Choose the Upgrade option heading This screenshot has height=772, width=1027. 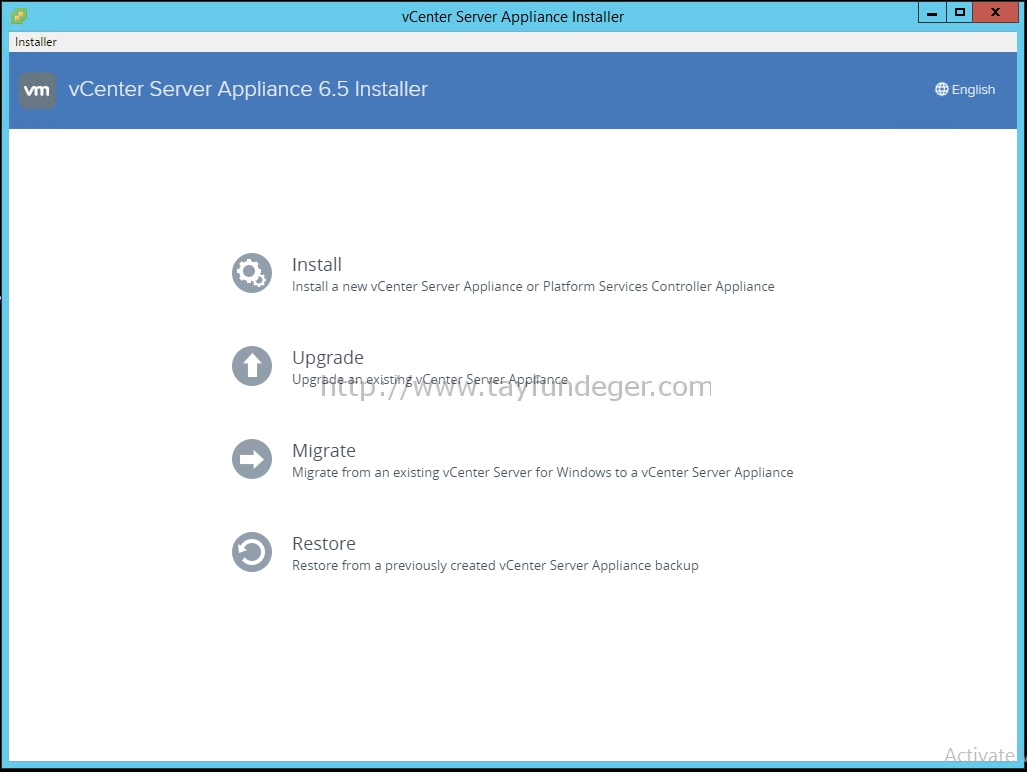click(x=327, y=358)
